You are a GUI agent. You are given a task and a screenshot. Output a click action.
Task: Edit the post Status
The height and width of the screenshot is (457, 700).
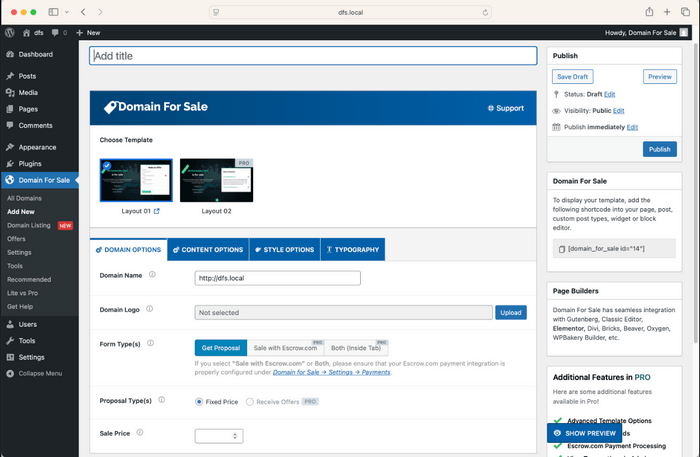point(609,94)
